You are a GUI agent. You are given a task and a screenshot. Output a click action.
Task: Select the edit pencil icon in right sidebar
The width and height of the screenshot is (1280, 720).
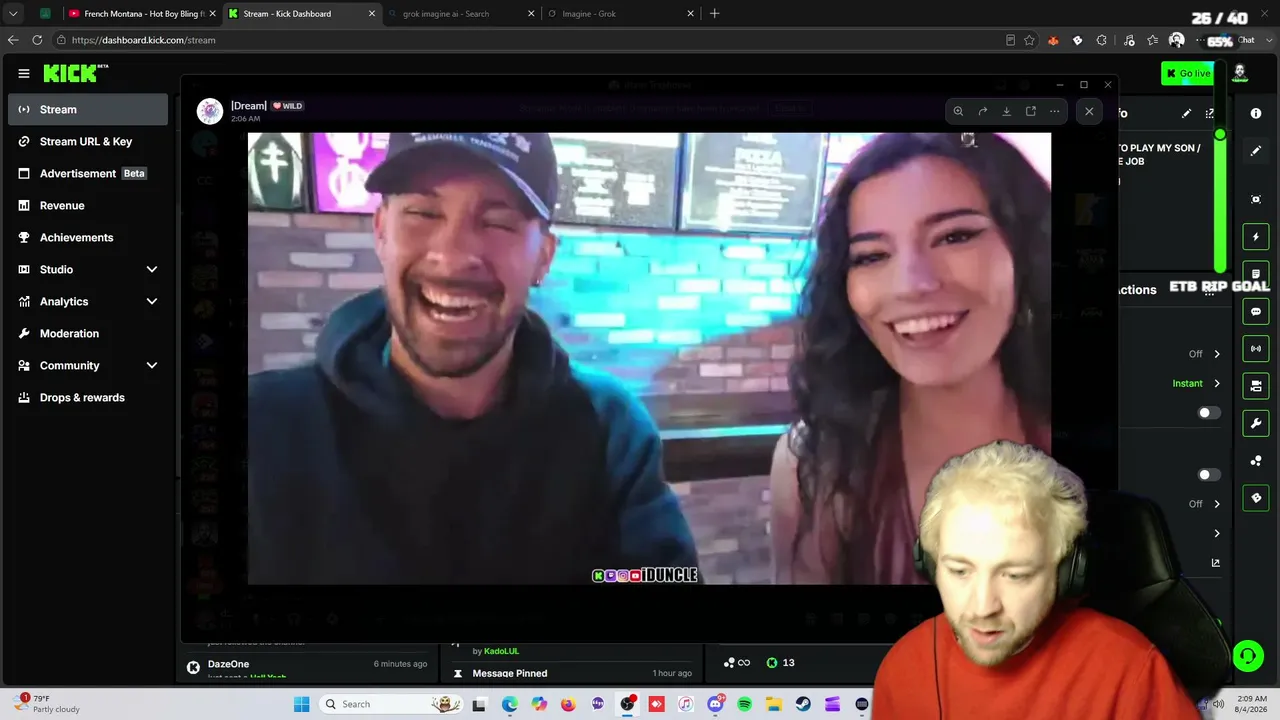click(x=1256, y=151)
